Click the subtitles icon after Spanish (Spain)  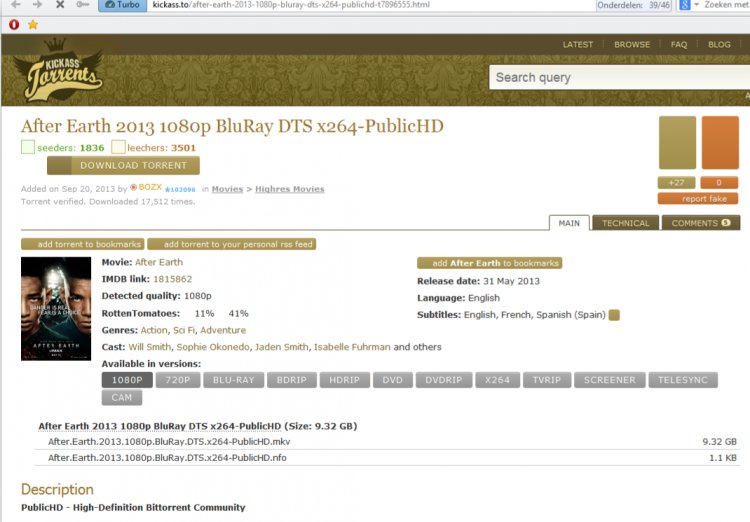(x=614, y=315)
